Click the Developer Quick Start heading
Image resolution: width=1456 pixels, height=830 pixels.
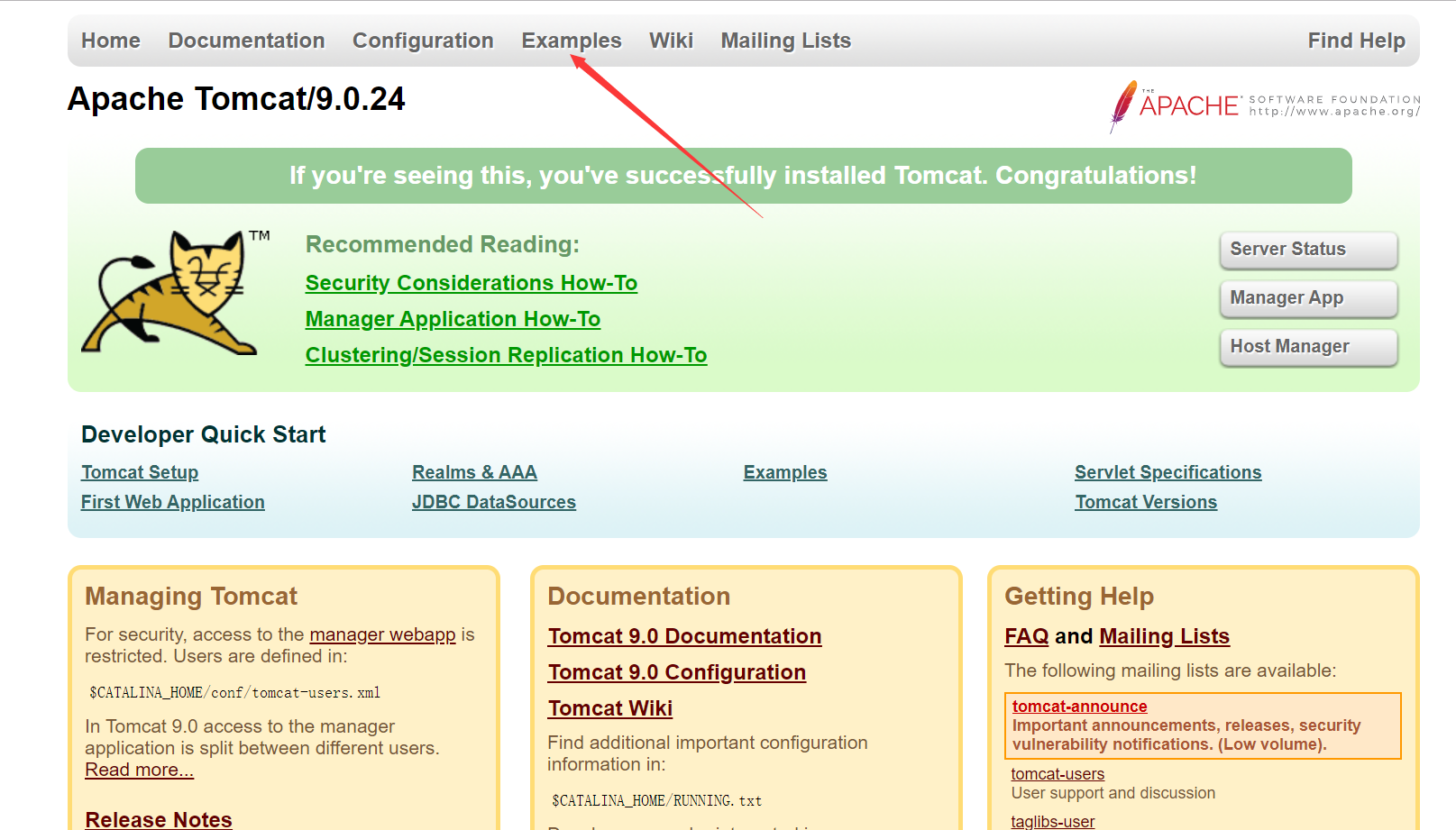click(203, 434)
